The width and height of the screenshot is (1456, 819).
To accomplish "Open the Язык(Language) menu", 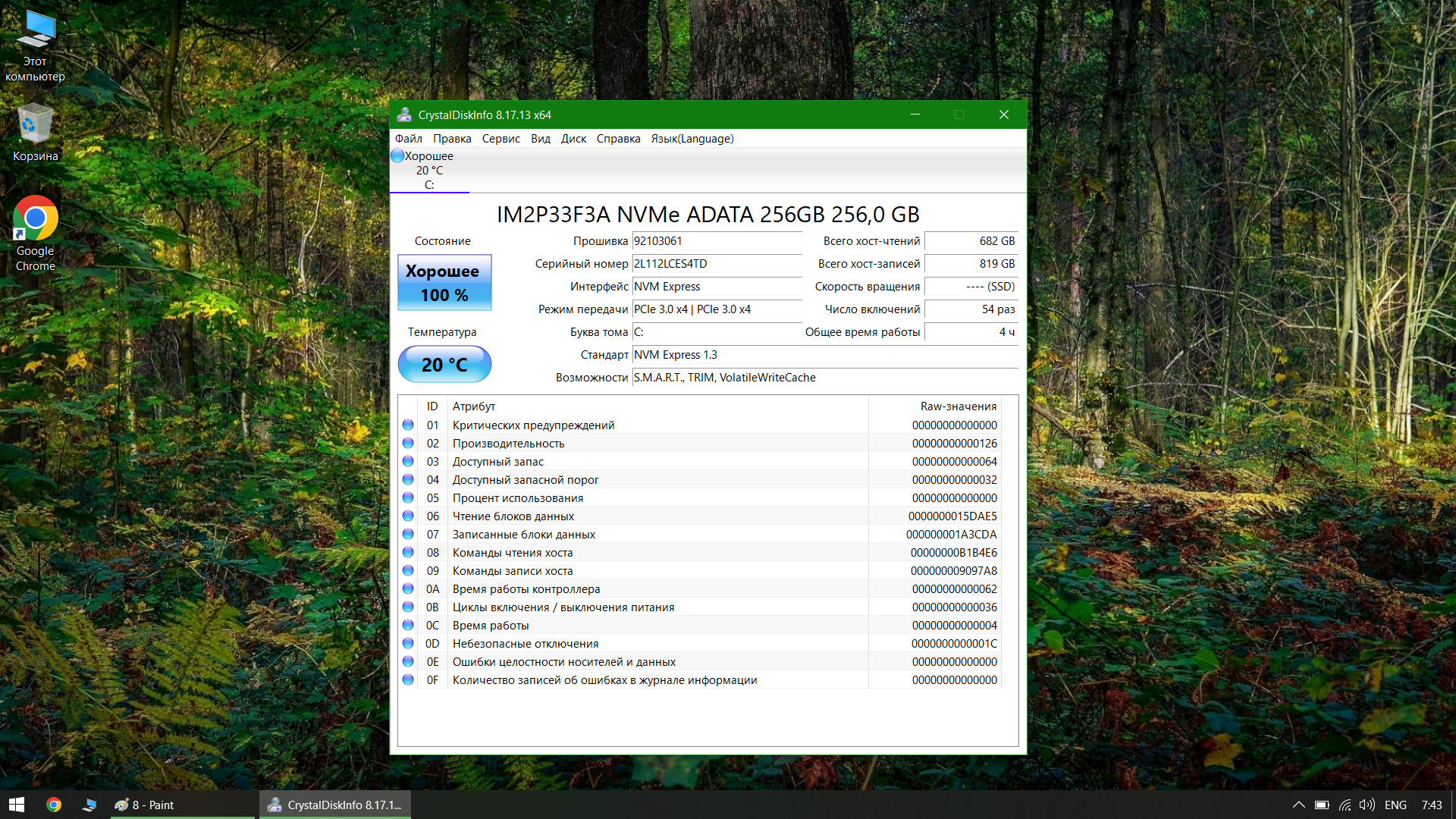I will [x=692, y=139].
